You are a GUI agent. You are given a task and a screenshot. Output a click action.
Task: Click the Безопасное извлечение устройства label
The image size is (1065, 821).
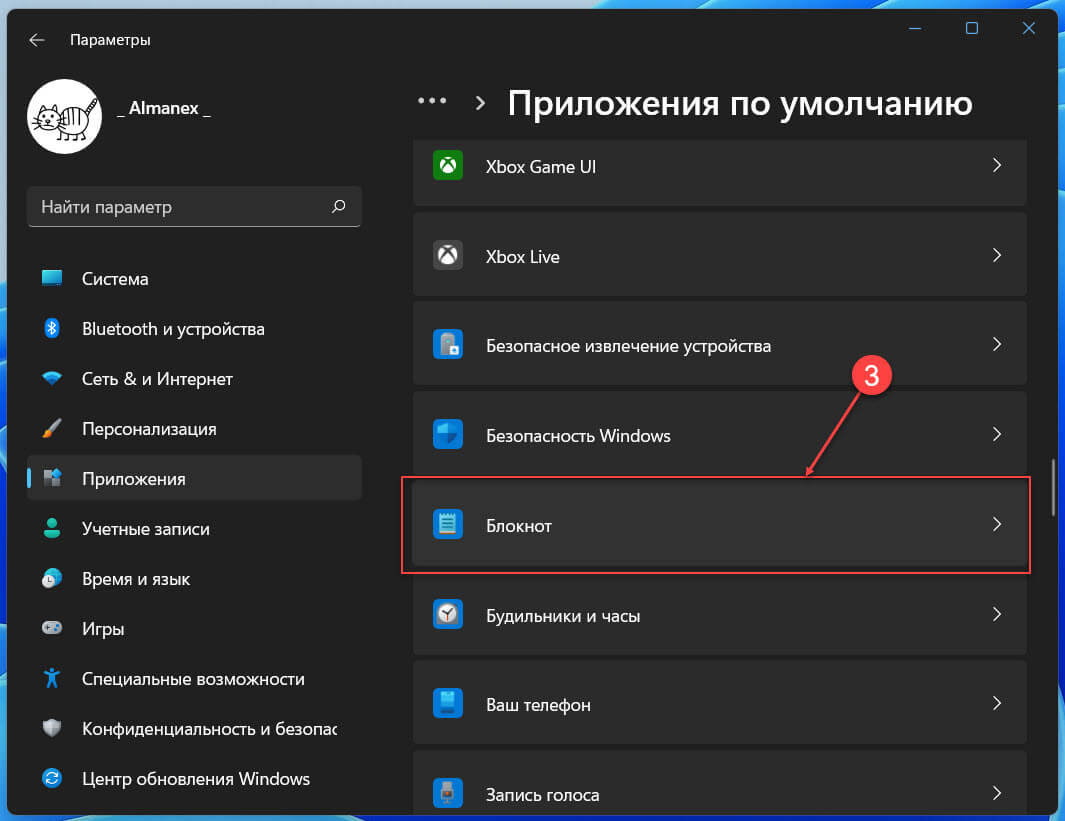[628, 346]
